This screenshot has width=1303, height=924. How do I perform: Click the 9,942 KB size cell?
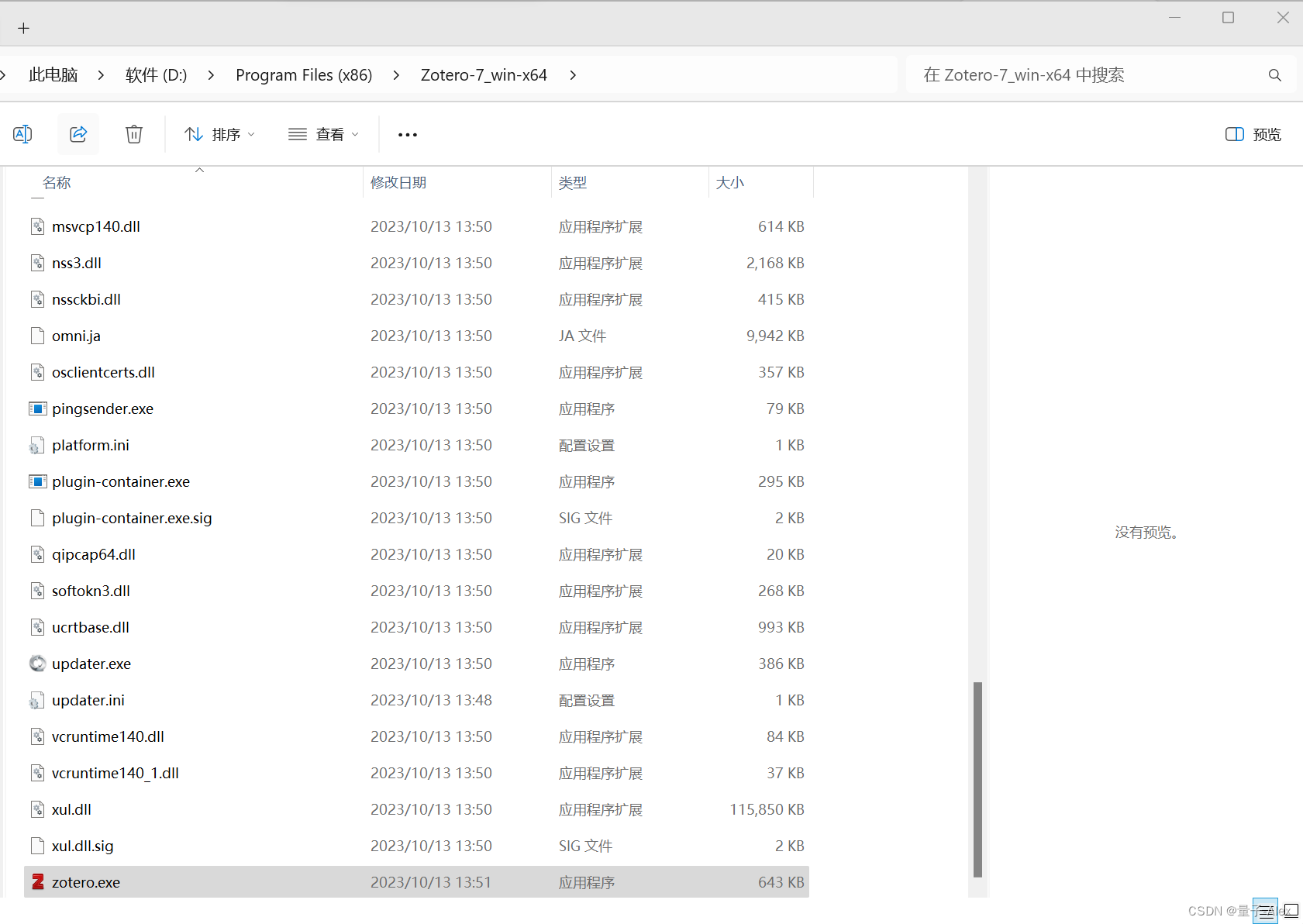tap(775, 336)
